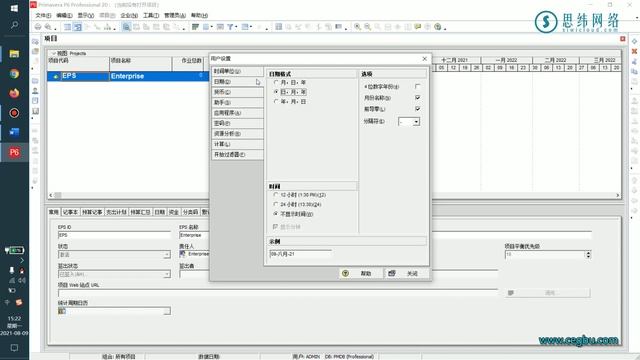Click the Gantt chart view icon in the toolbar

pos(77,27)
